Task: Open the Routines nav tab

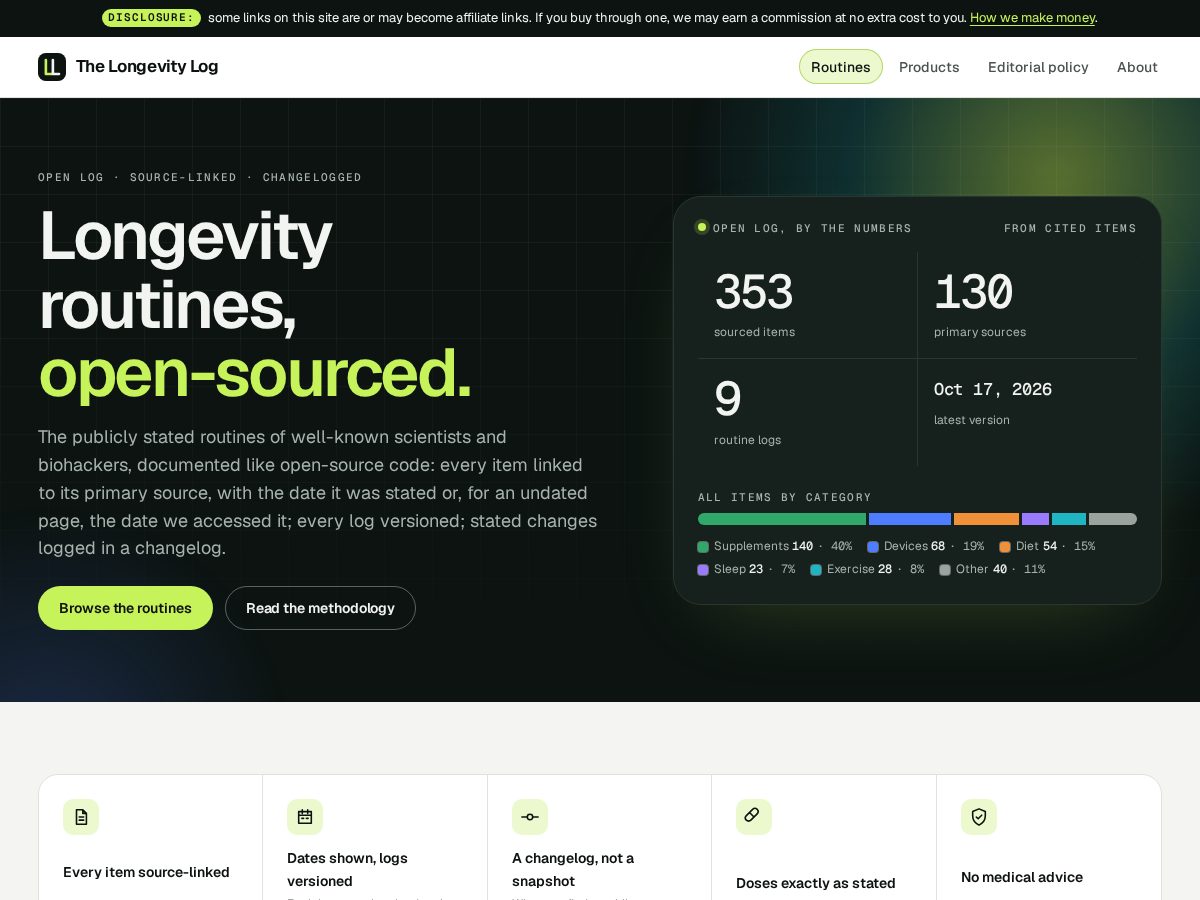Action: (x=841, y=67)
